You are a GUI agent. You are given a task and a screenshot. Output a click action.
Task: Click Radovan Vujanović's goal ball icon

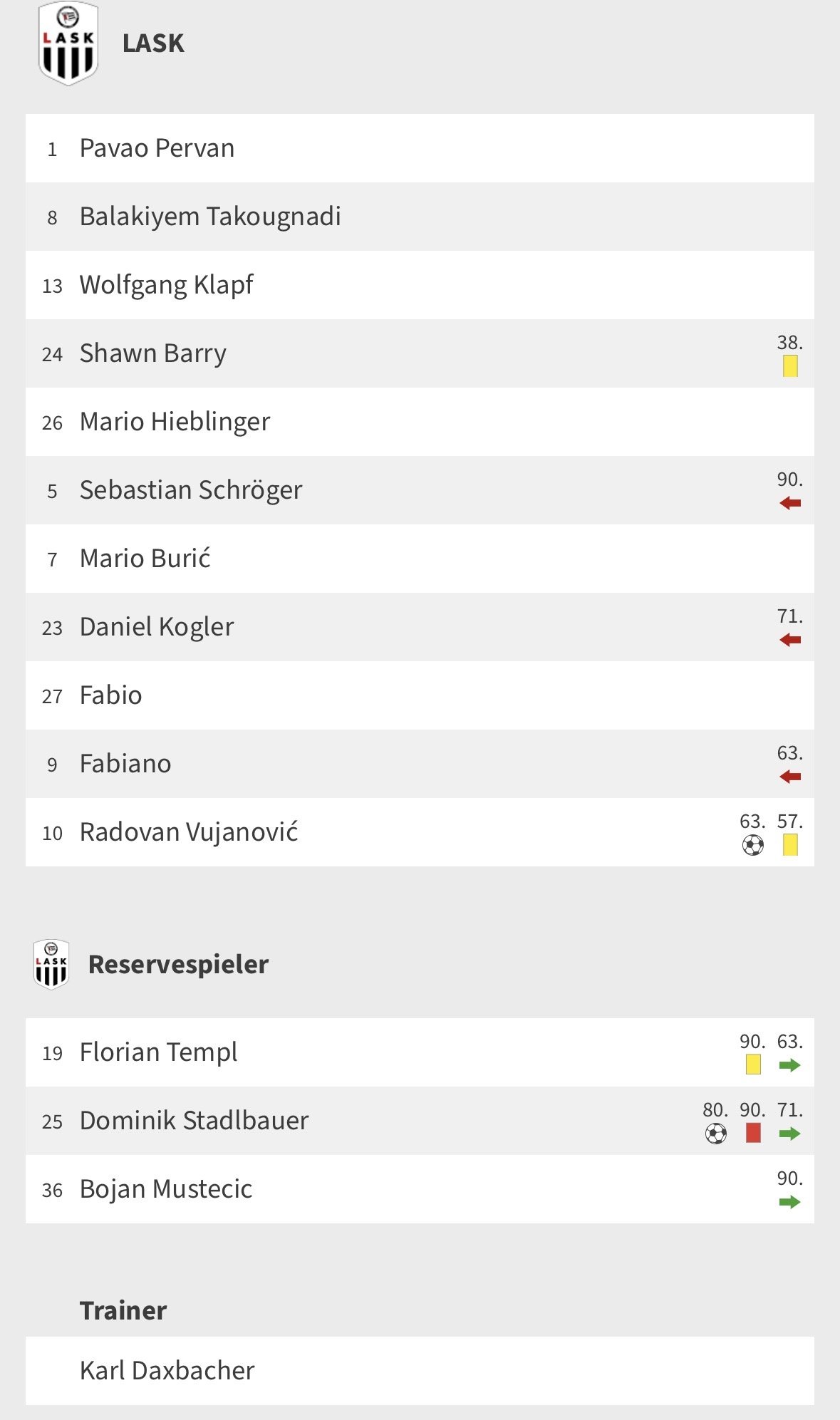(x=752, y=845)
